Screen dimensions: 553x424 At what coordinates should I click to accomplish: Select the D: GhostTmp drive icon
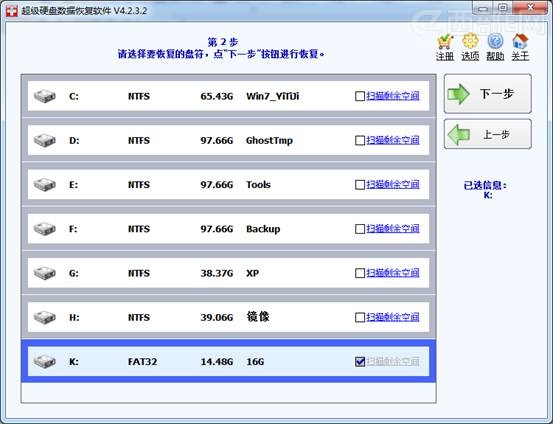[45, 140]
